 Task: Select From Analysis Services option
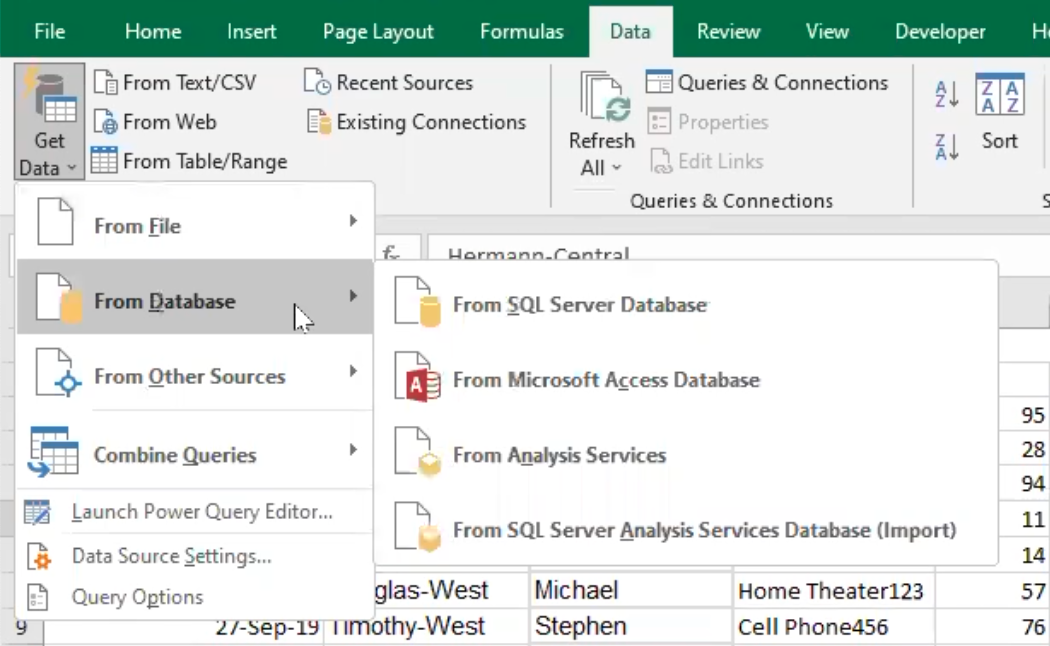559,455
